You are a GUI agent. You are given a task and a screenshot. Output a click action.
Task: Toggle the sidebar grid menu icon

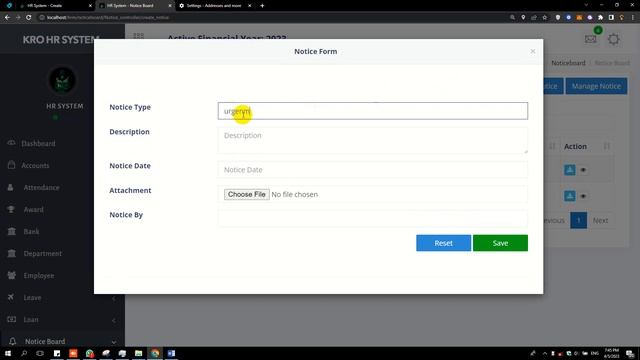coord(139,36)
